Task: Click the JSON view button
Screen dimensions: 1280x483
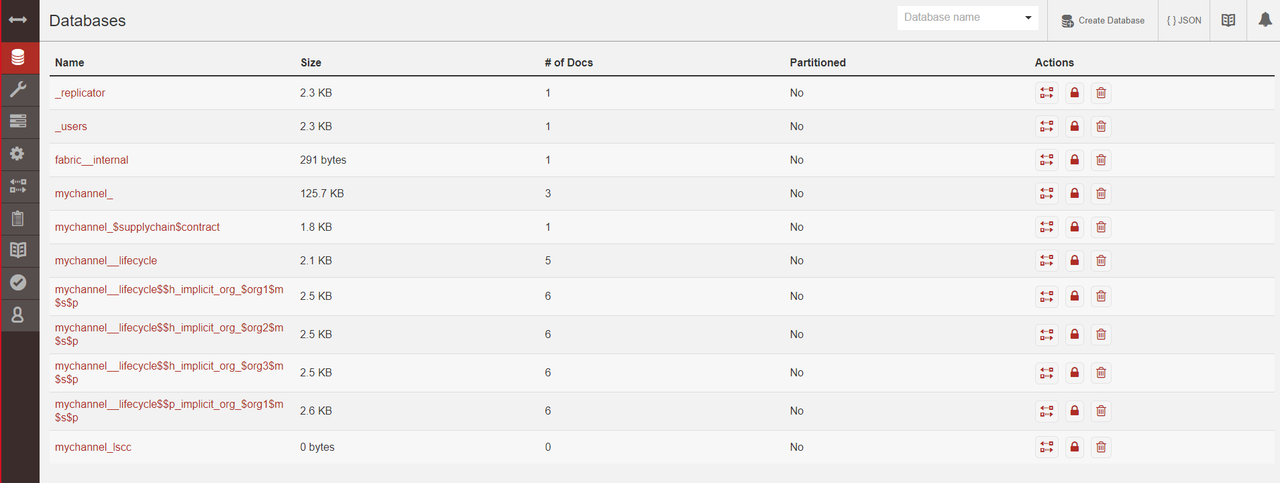Action: [x=1184, y=20]
